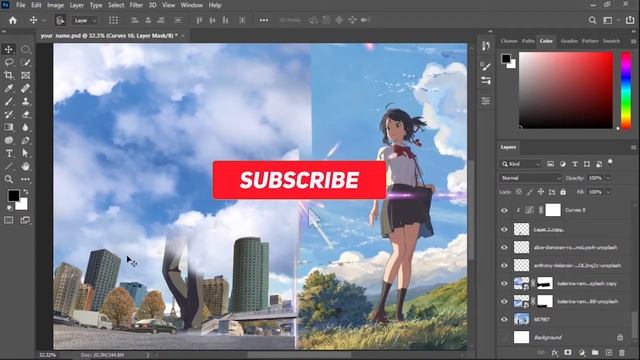Toggle Quick Mask mode
This screenshot has width=640, height=360.
9,220
